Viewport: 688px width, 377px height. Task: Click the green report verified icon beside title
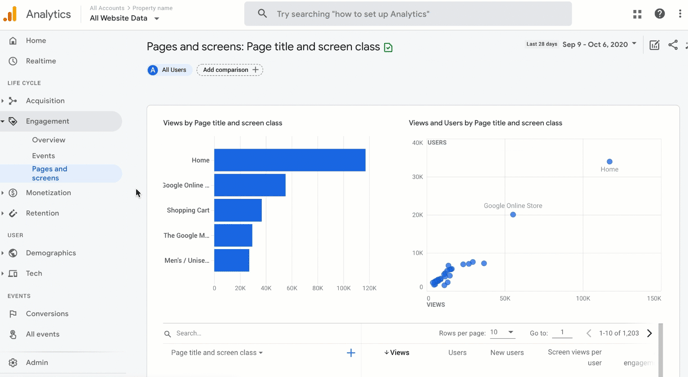pos(388,47)
